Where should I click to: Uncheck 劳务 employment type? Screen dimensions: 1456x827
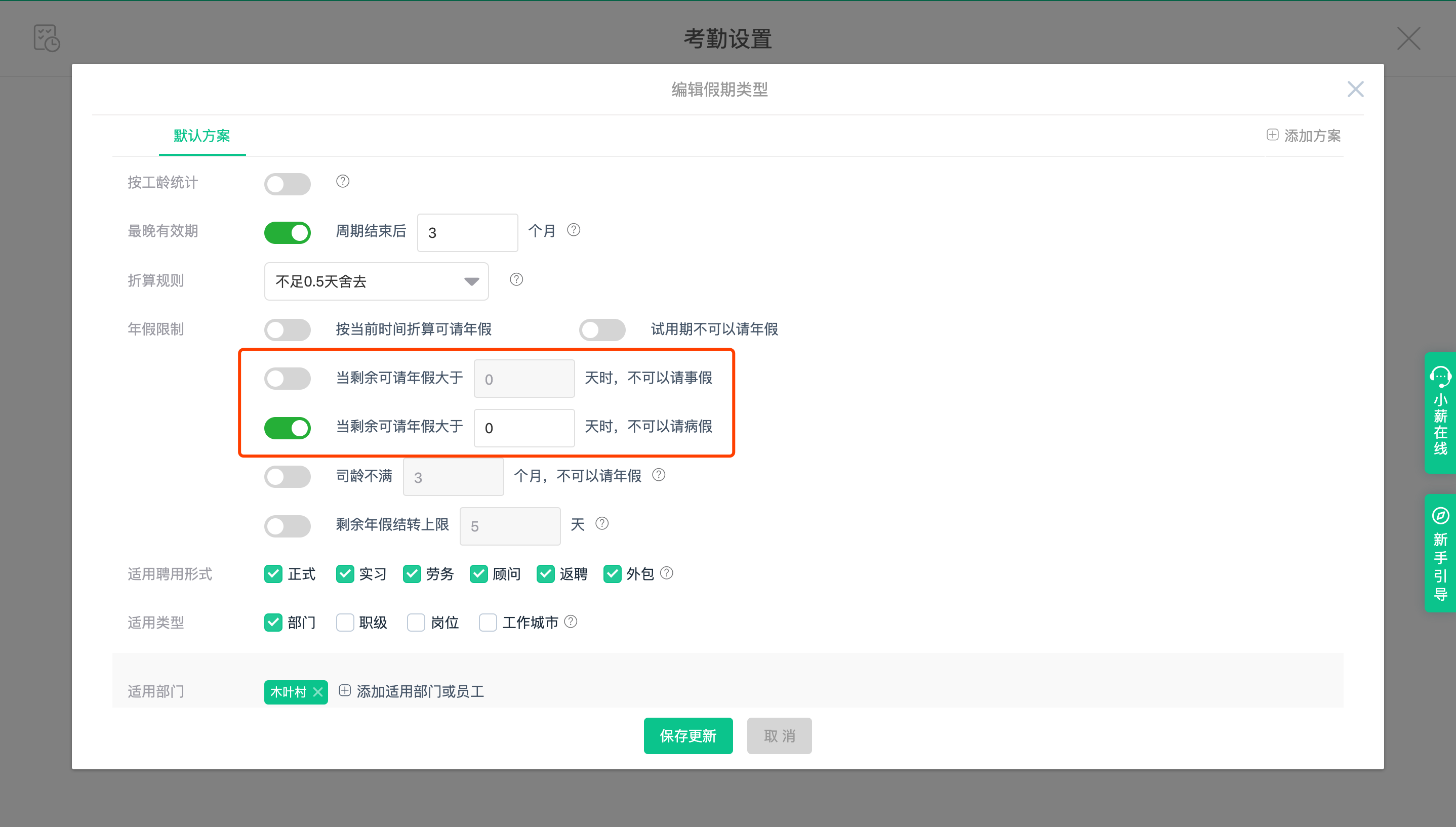point(412,574)
